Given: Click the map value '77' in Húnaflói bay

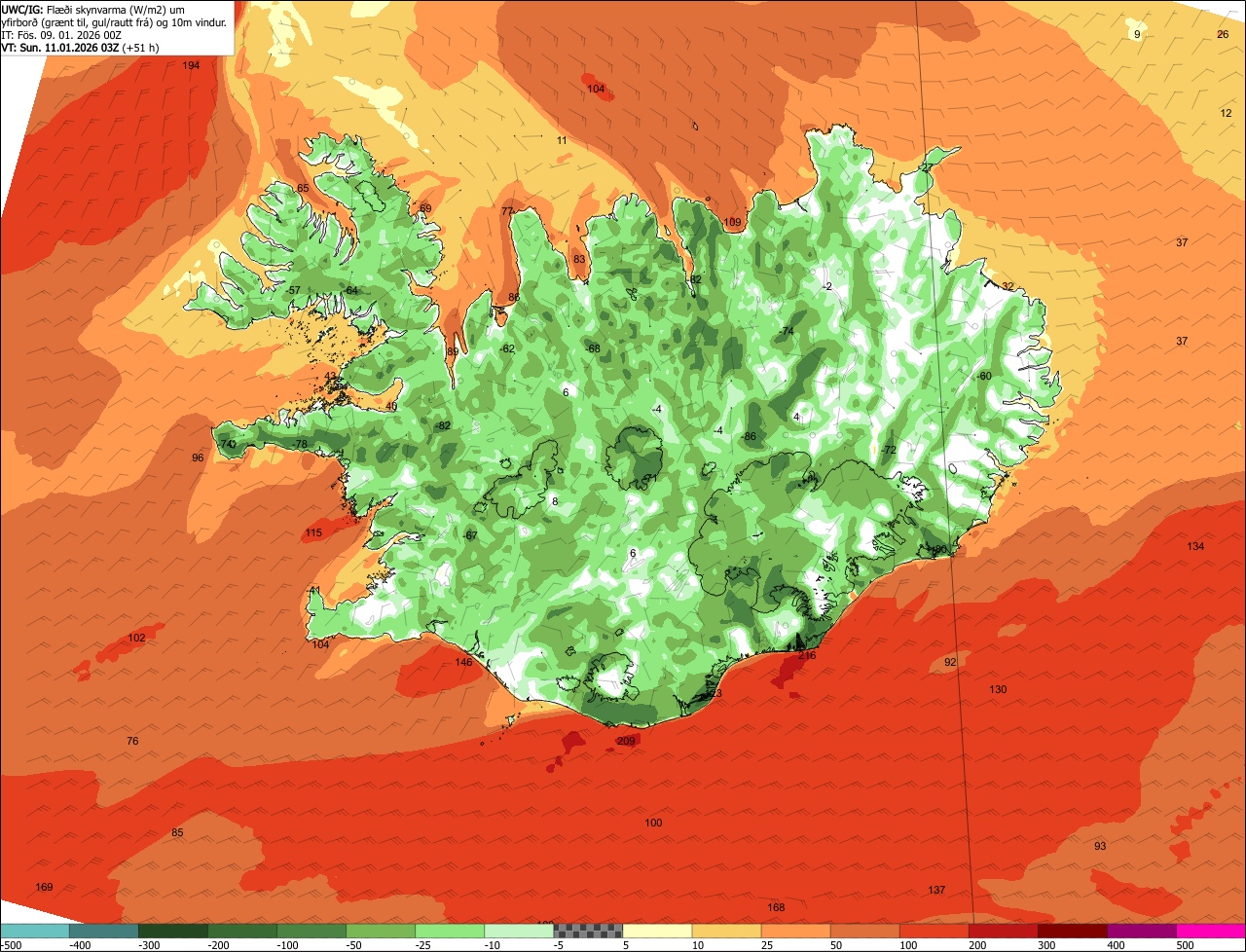Looking at the screenshot, I should coord(507,211).
